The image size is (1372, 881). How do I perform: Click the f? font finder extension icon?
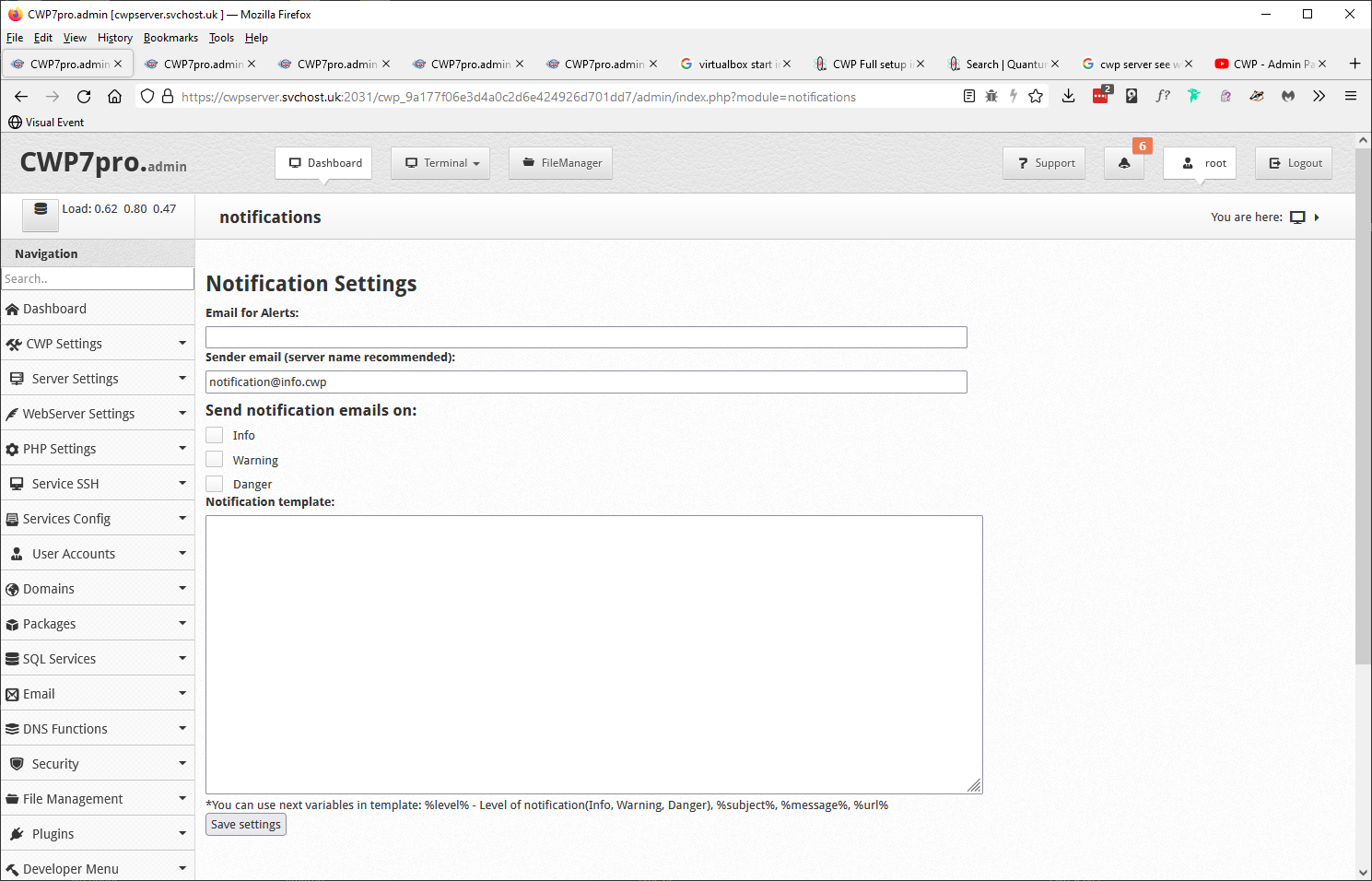(x=1163, y=96)
